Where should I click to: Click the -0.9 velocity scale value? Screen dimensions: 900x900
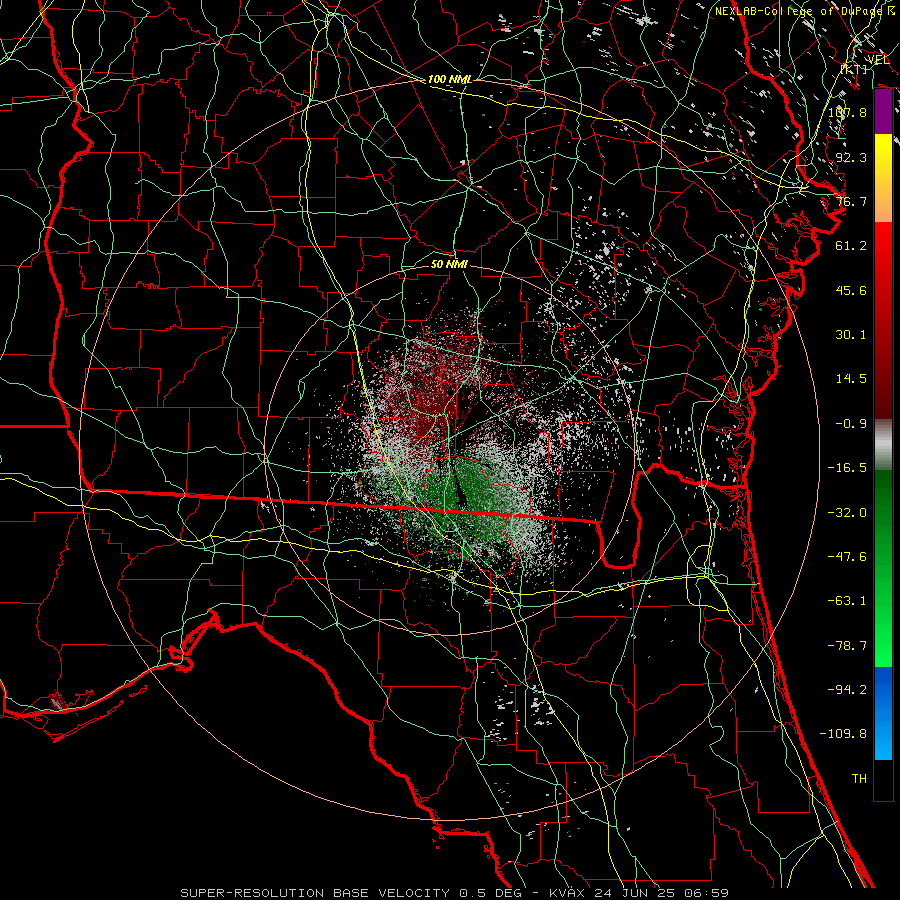click(x=851, y=424)
